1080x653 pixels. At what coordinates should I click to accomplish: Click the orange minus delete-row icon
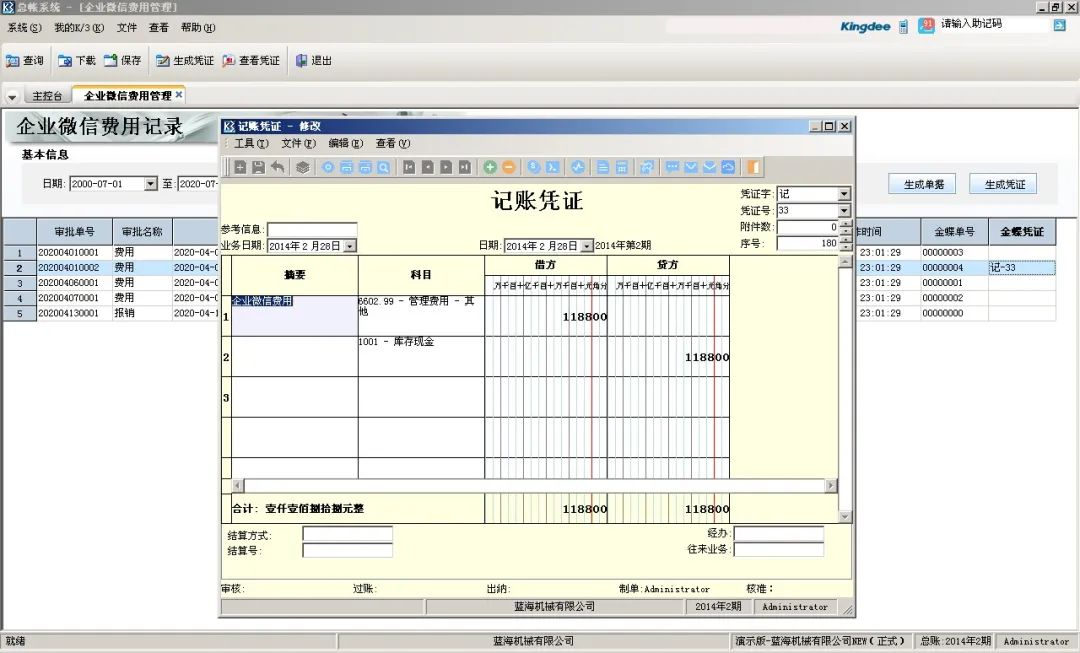(x=508, y=167)
